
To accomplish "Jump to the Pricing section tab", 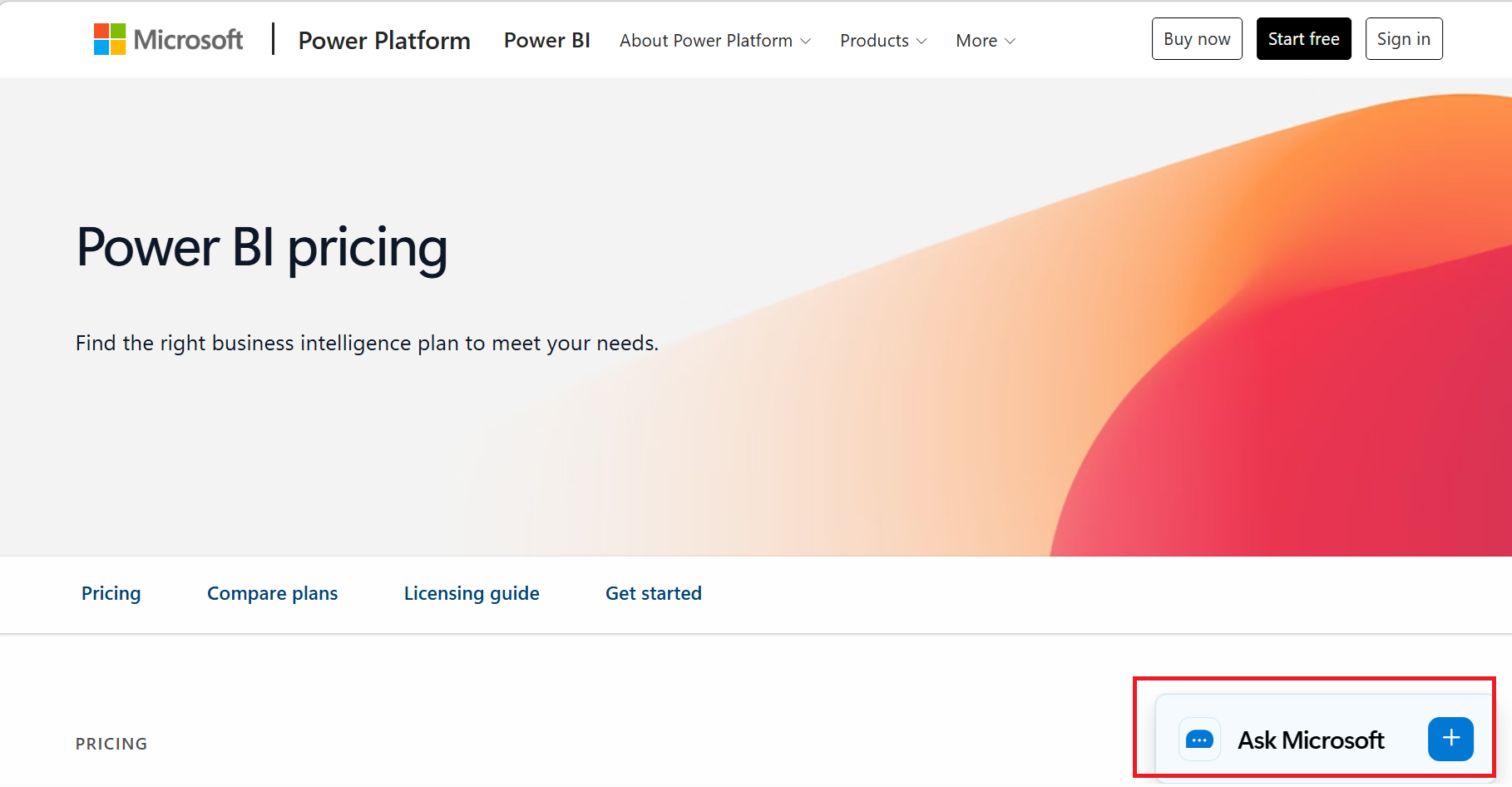I will coord(111,593).
